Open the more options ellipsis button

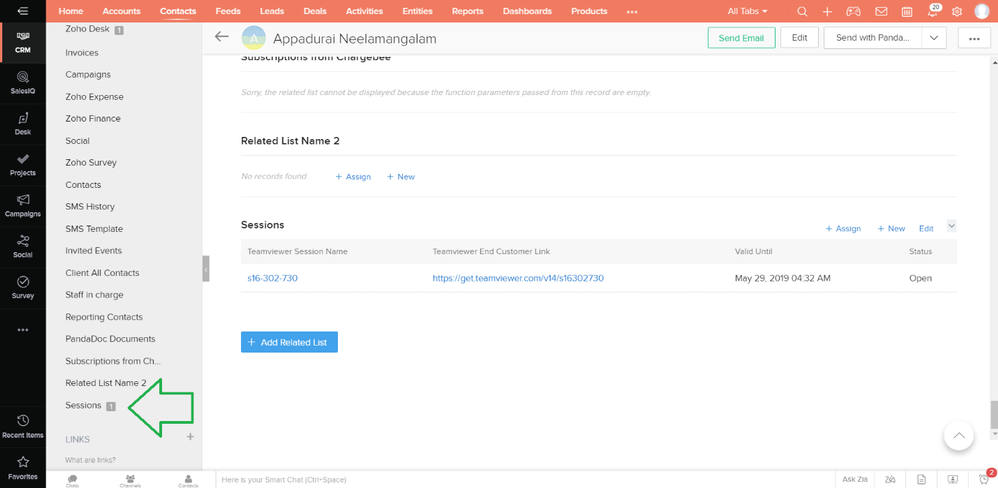[x=973, y=37]
